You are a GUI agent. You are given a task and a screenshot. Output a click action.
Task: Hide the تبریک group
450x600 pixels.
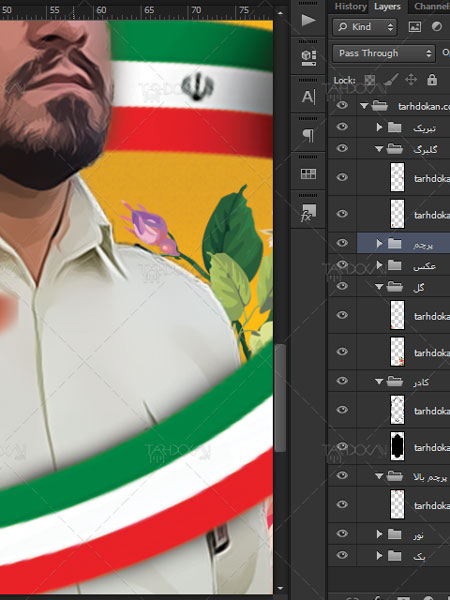pos(342,126)
